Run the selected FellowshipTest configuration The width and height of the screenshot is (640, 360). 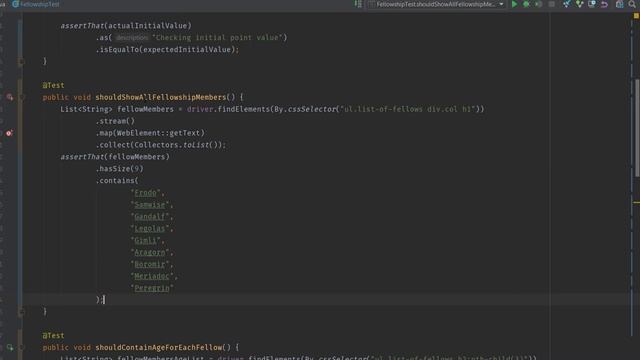(514, 4)
